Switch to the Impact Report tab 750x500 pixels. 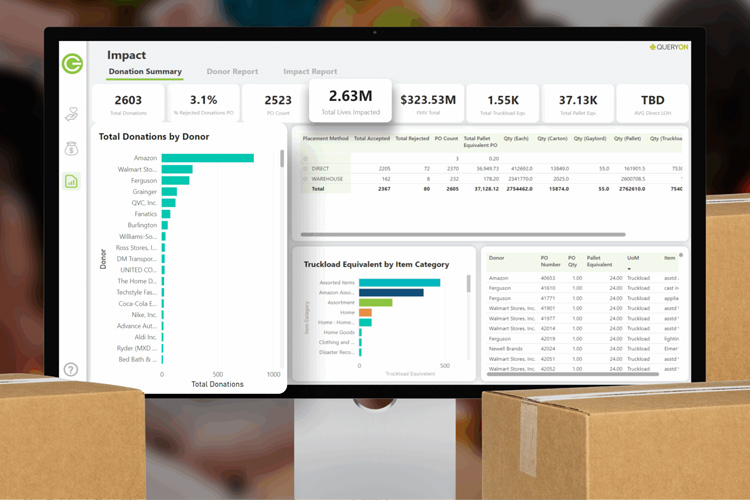[310, 71]
